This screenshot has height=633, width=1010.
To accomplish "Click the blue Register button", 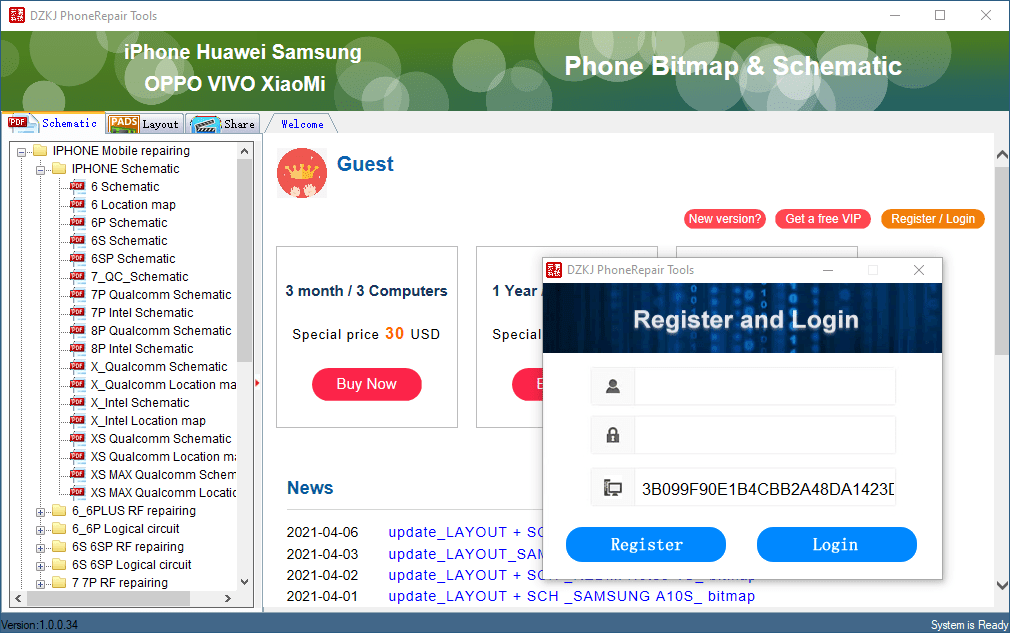I will click(x=646, y=545).
